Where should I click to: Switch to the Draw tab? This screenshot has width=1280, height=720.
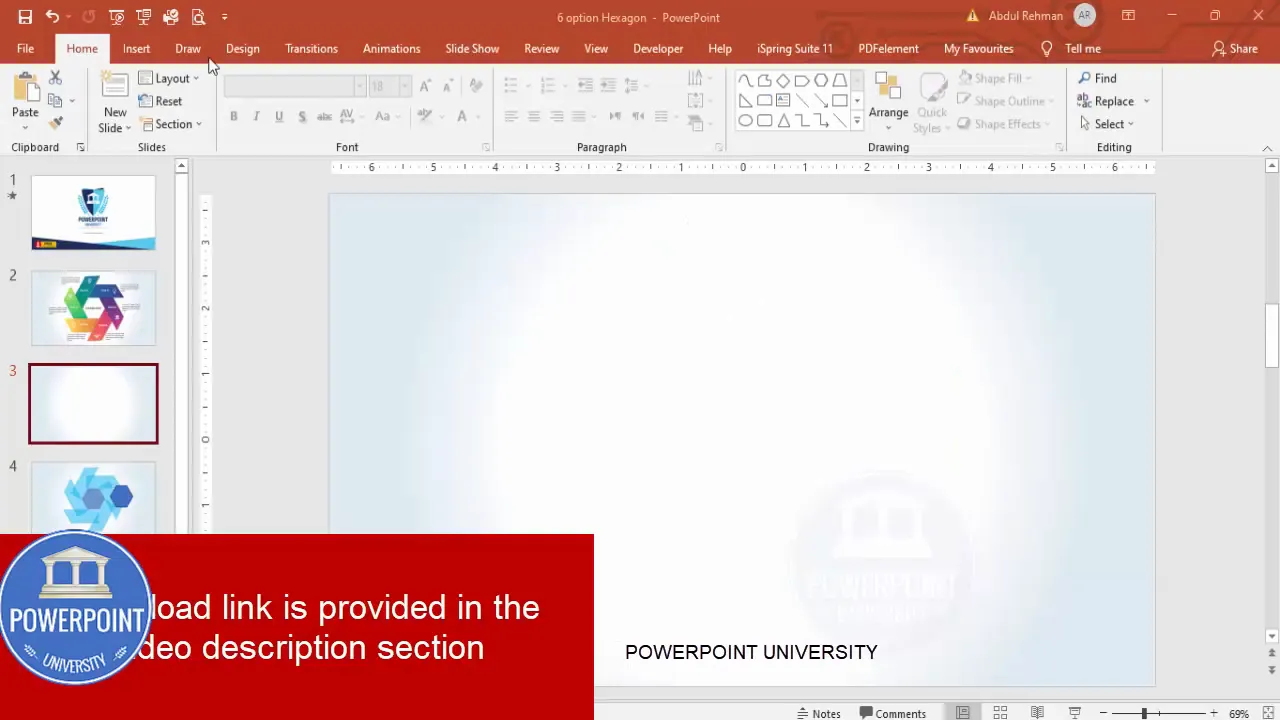coord(188,48)
